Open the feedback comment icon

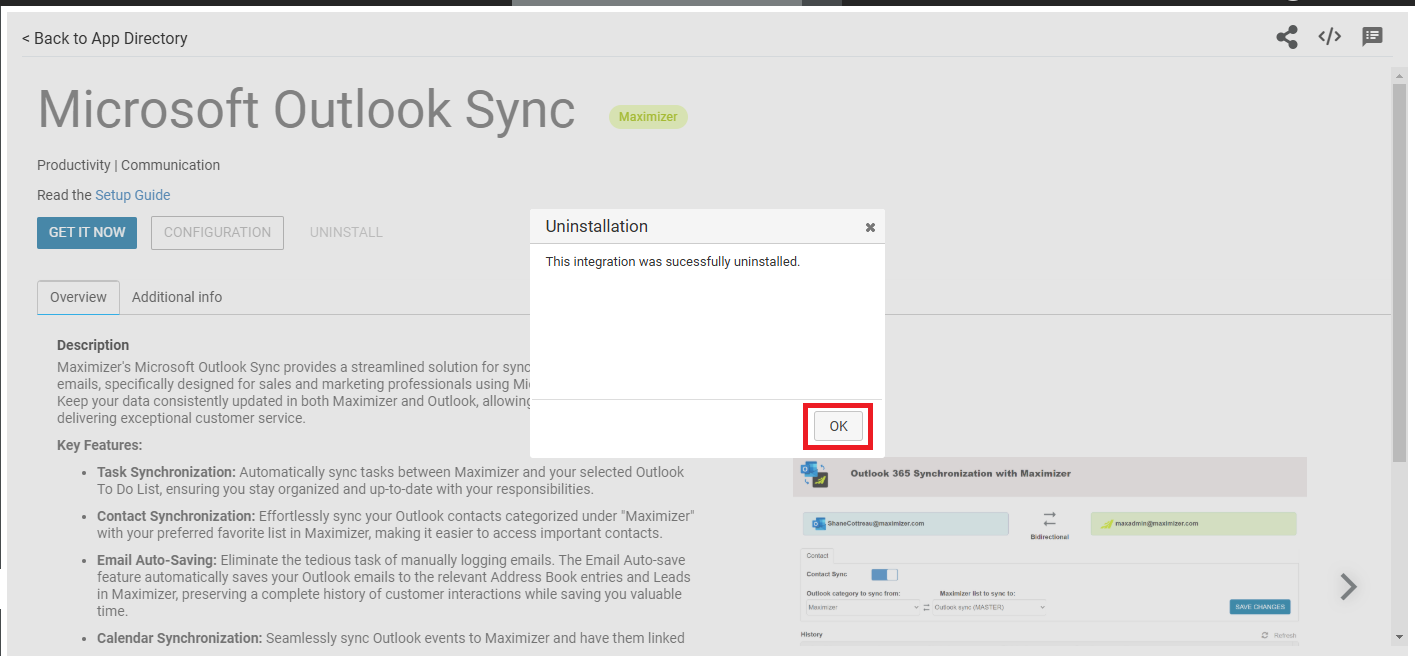click(1372, 37)
